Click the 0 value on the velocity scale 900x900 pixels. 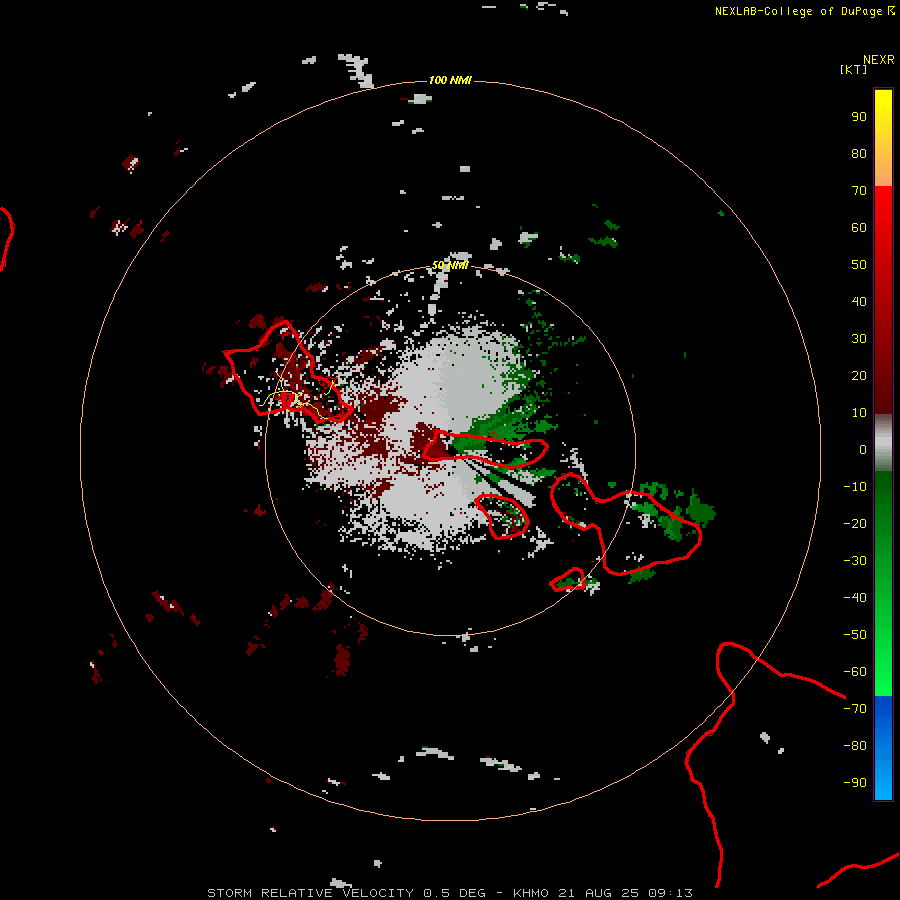(863, 449)
